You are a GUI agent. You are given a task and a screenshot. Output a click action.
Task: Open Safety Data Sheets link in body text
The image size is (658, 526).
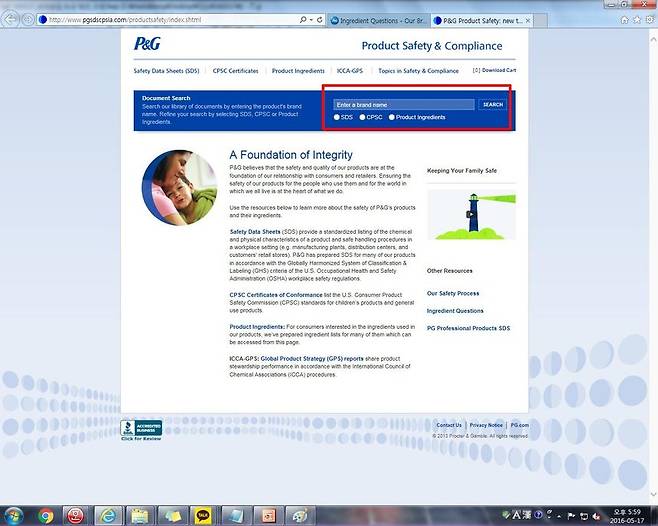[255, 232]
